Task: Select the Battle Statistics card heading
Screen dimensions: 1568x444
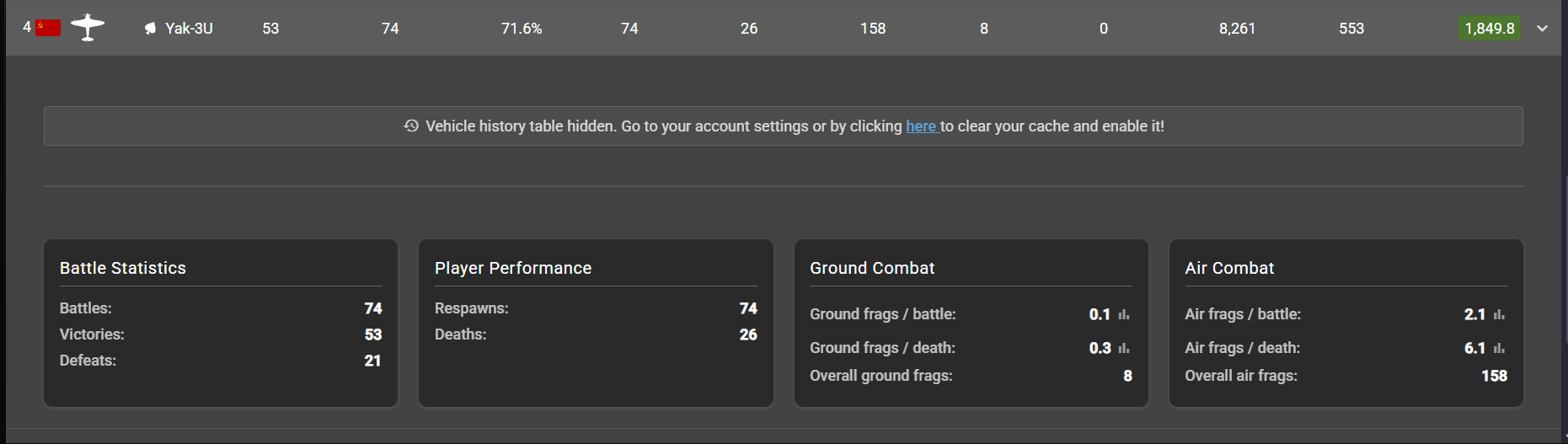Action: (123, 268)
